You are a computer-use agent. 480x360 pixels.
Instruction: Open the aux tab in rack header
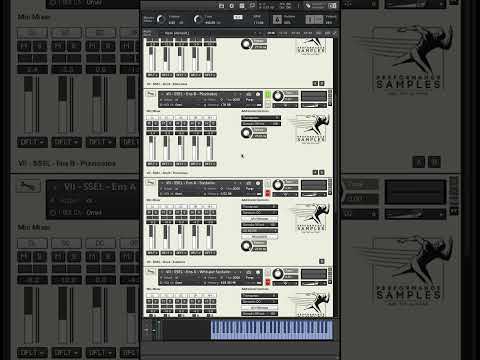click(327, 33)
